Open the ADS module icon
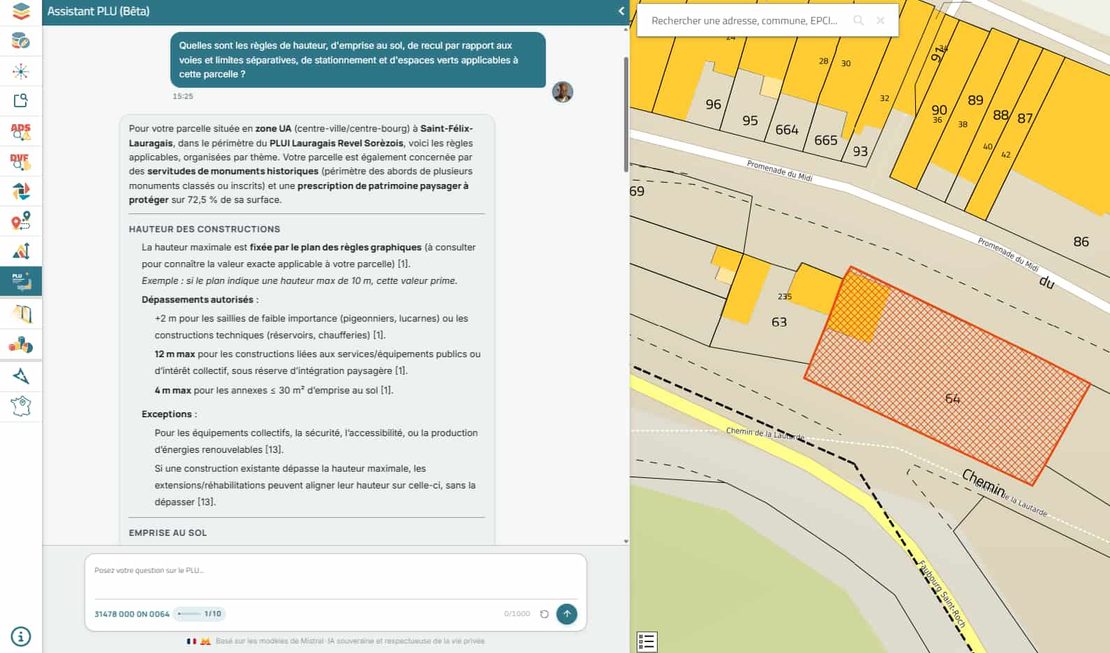This screenshot has height=653, width=1110. (x=21, y=131)
